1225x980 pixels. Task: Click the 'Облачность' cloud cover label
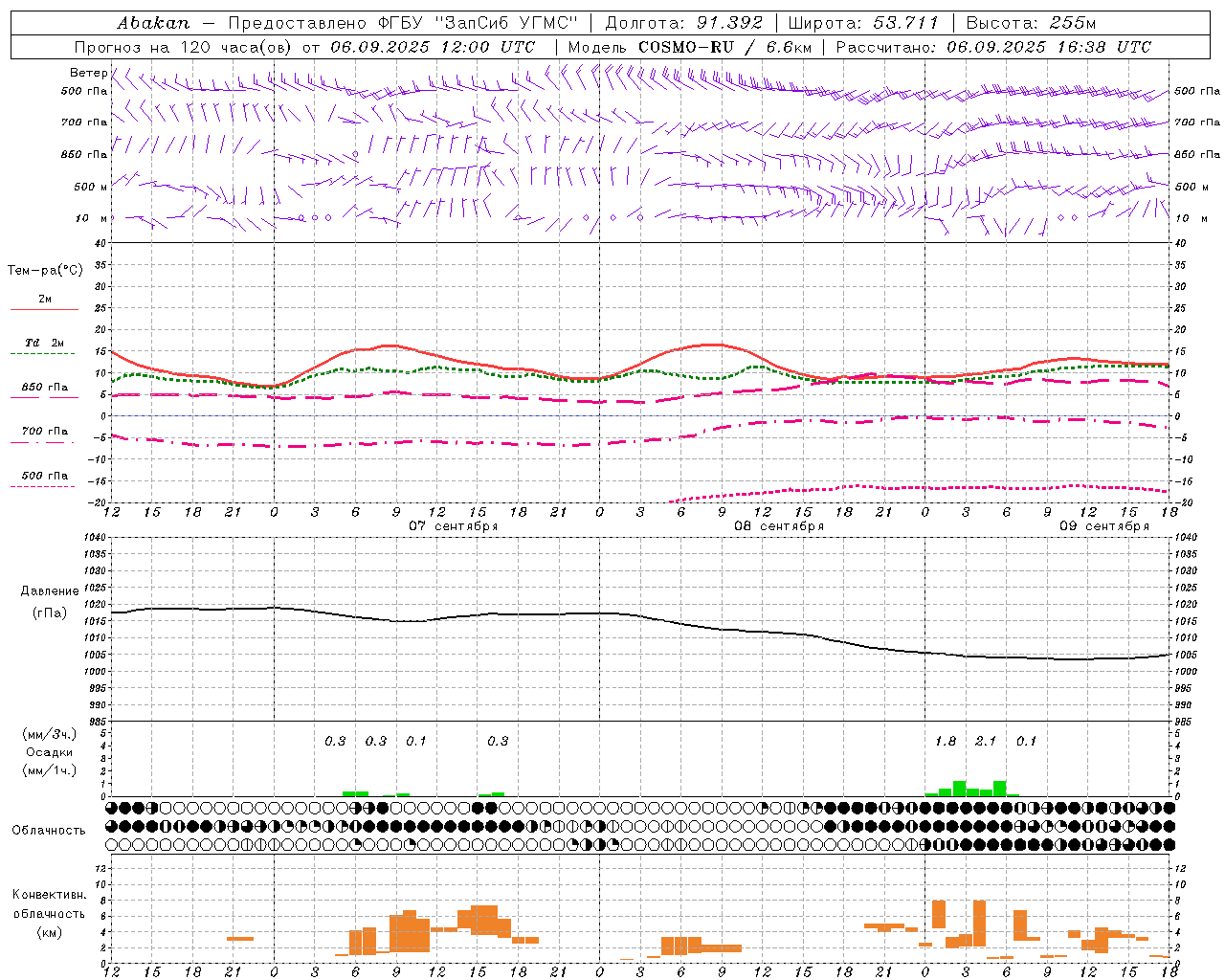49,830
